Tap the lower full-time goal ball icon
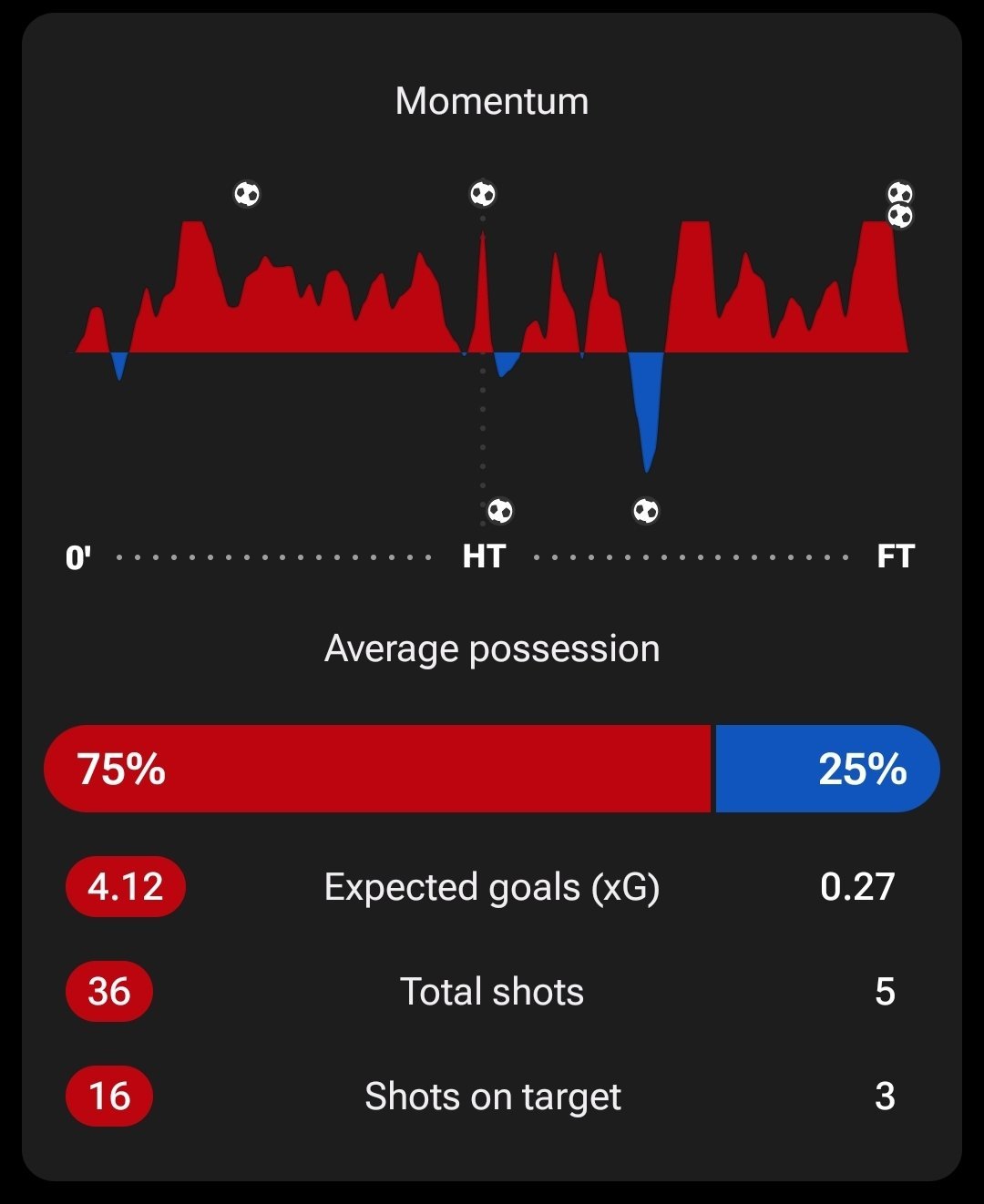 pyautogui.click(x=900, y=216)
